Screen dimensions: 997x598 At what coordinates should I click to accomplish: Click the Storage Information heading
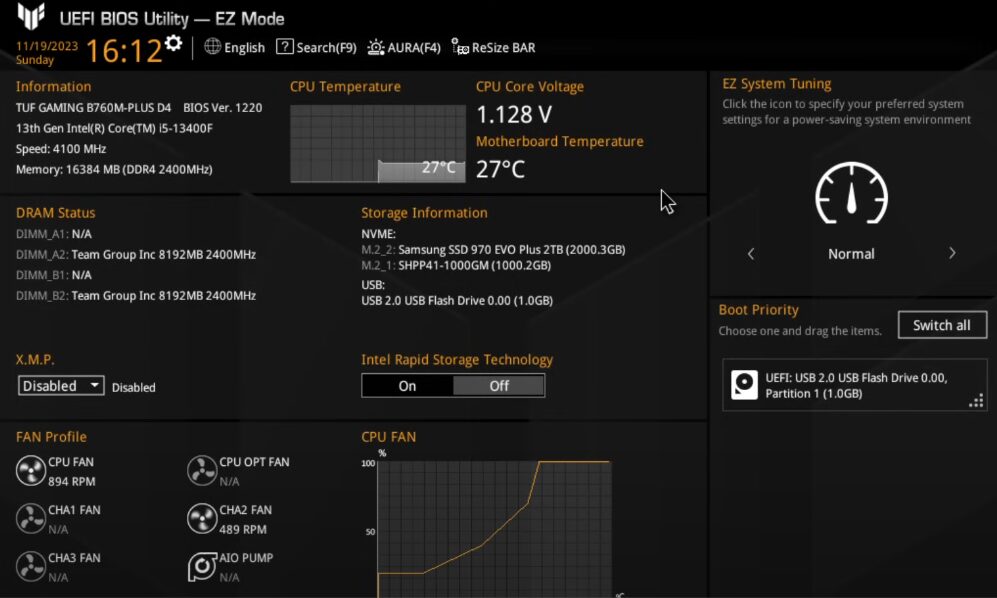425,213
